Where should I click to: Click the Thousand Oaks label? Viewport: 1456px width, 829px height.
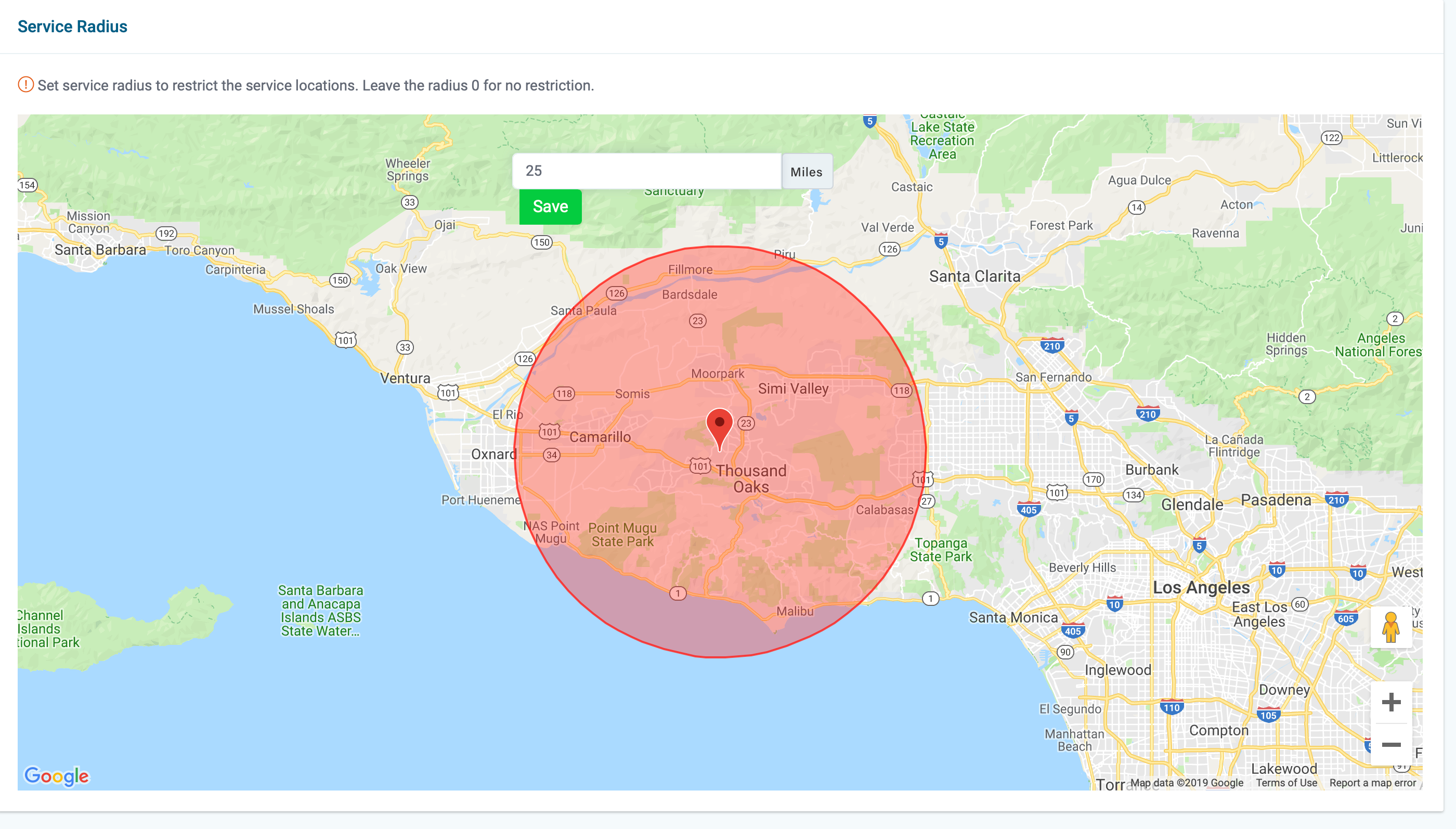(x=751, y=479)
